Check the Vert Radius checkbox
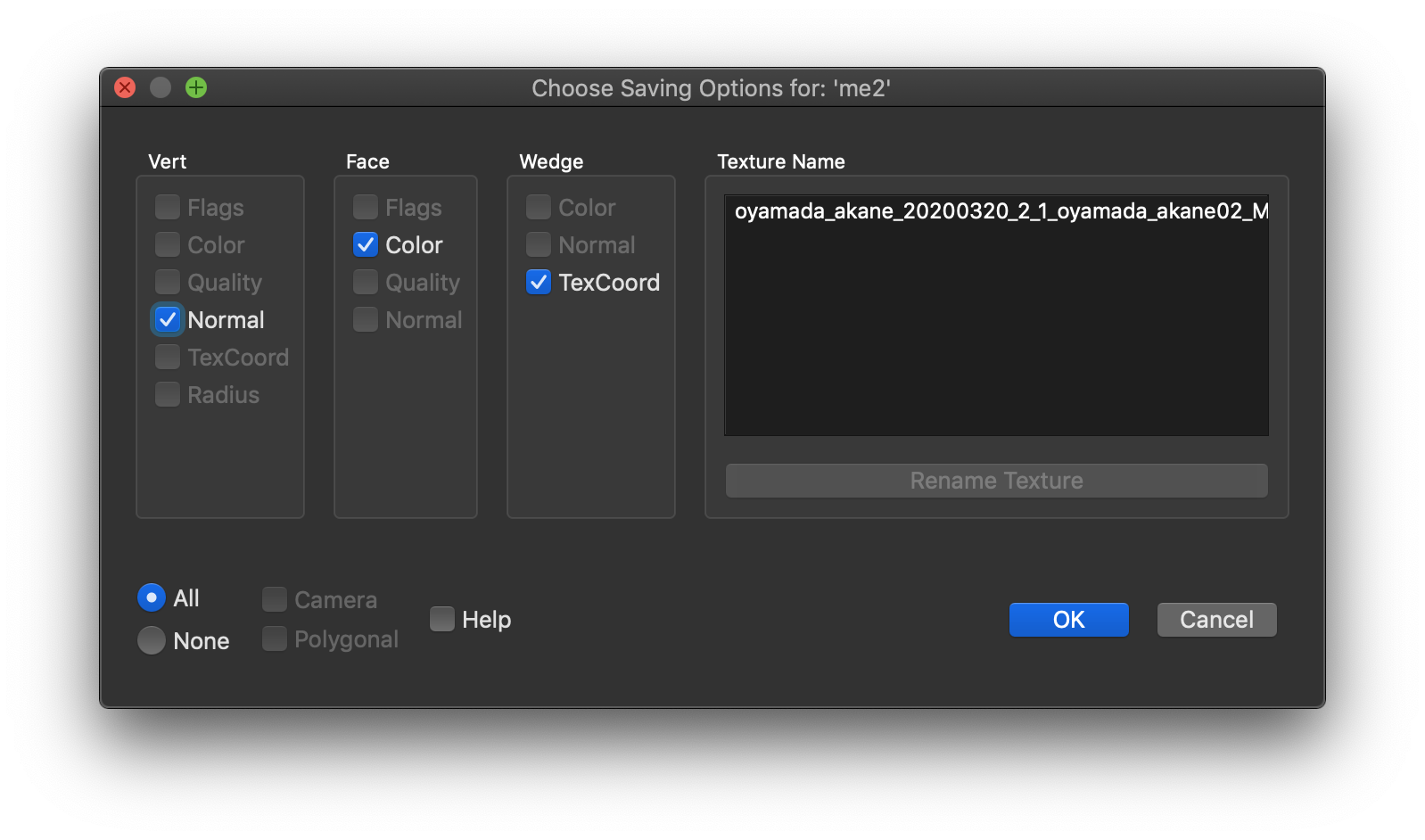Screen dimensions: 1425x840 [x=168, y=395]
